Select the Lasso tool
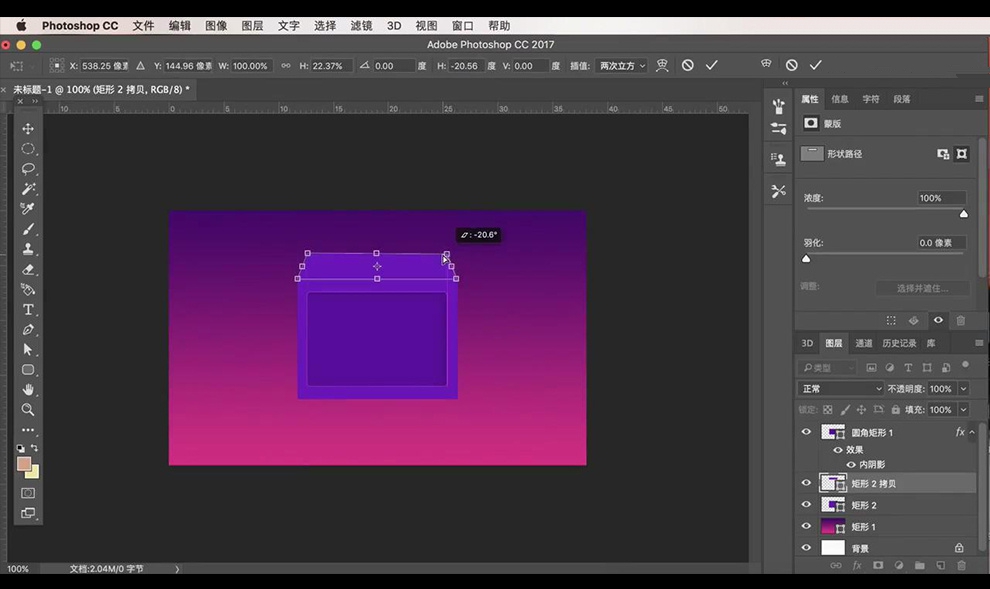Image resolution: width=990 pixels, height=589 pixels. coord(28,169)
